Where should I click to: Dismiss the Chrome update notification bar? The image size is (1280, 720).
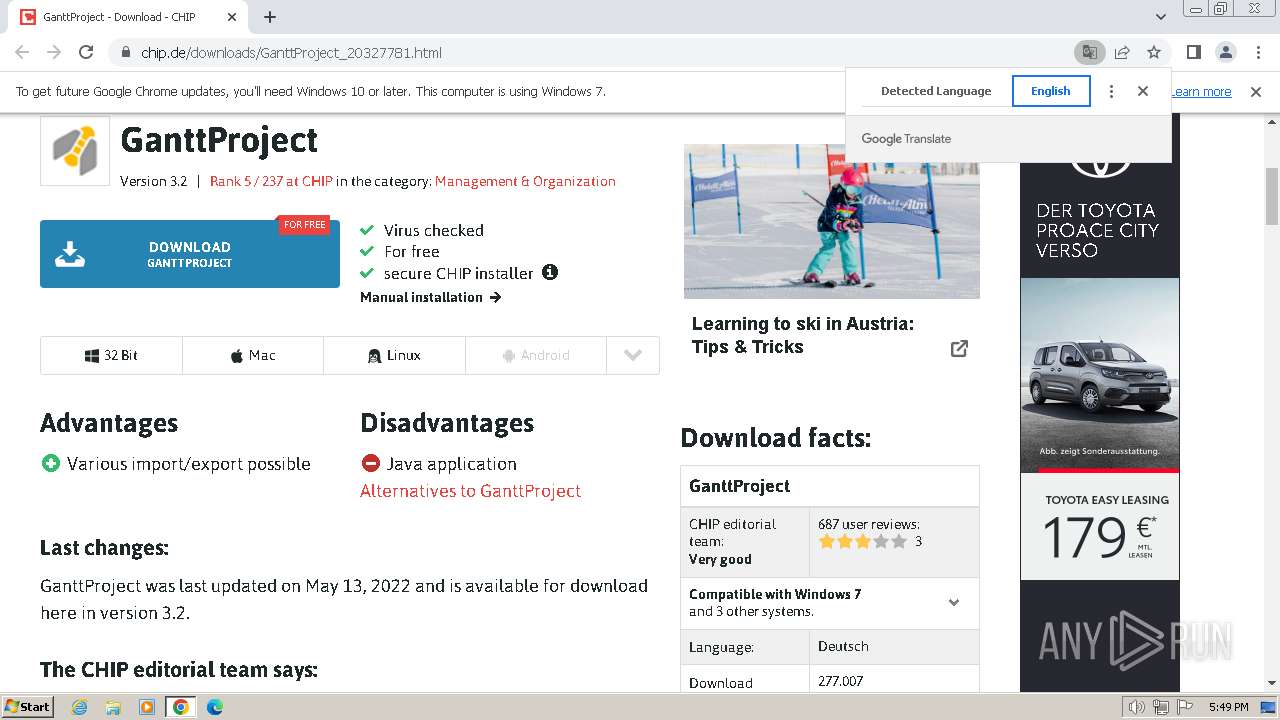pyautogui.click(x=1256, y=92)
